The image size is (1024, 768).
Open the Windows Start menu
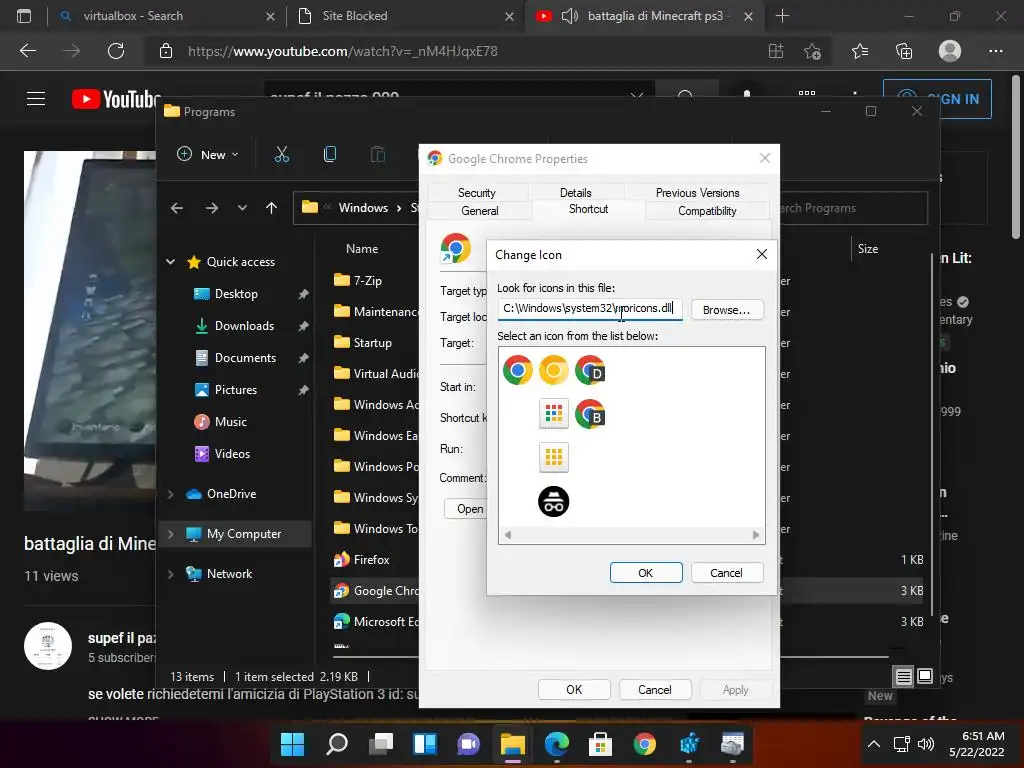[292, 744]
